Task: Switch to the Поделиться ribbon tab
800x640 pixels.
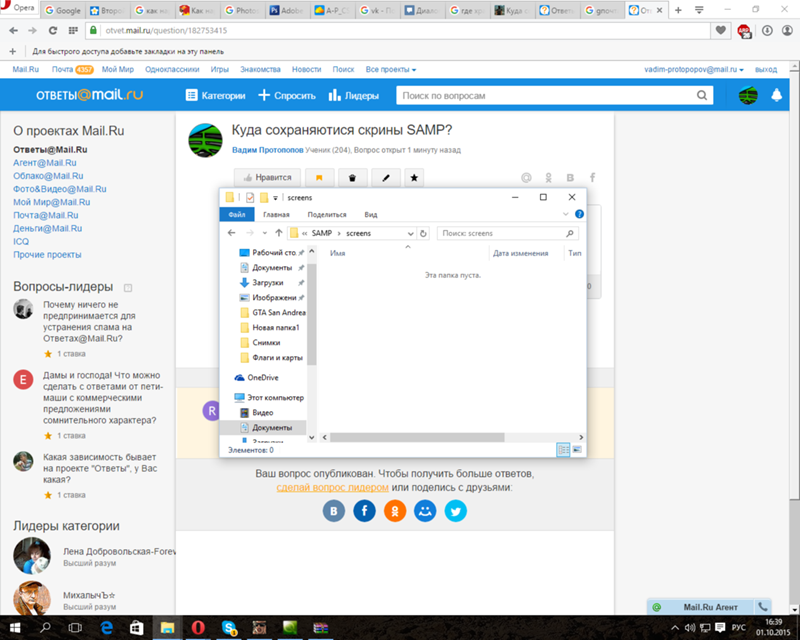Action: point(327,214)
